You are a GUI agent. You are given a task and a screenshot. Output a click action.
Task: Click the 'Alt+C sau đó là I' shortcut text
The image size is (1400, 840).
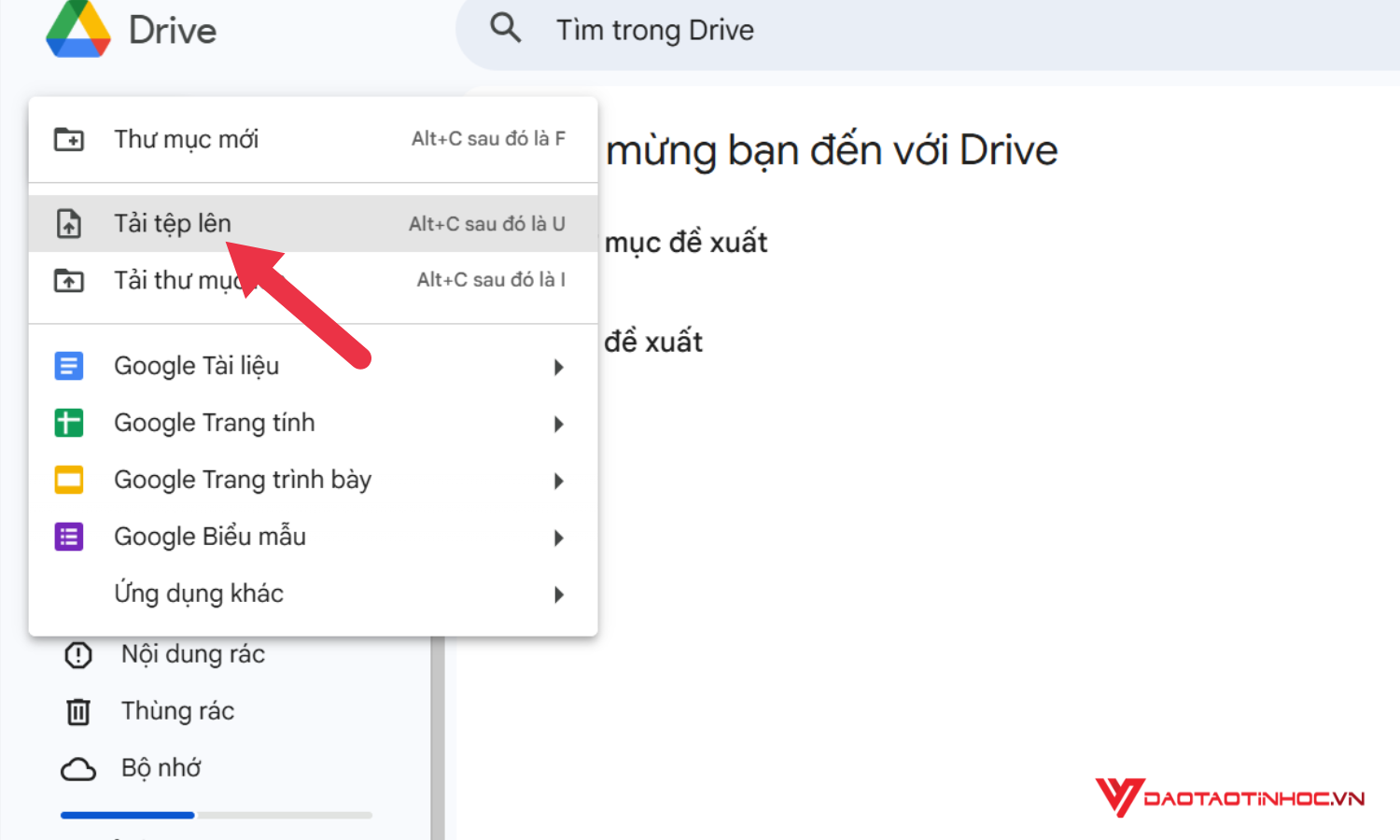click(491, 279)
